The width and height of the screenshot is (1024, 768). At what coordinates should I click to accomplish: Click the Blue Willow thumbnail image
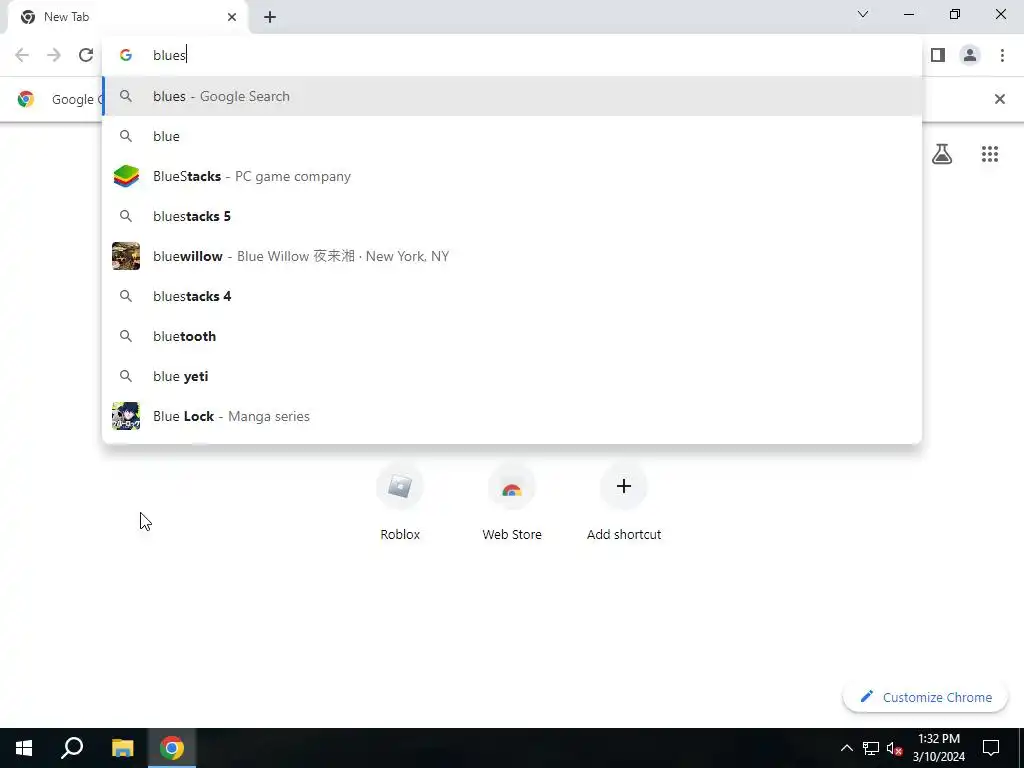tap(126, 256)
